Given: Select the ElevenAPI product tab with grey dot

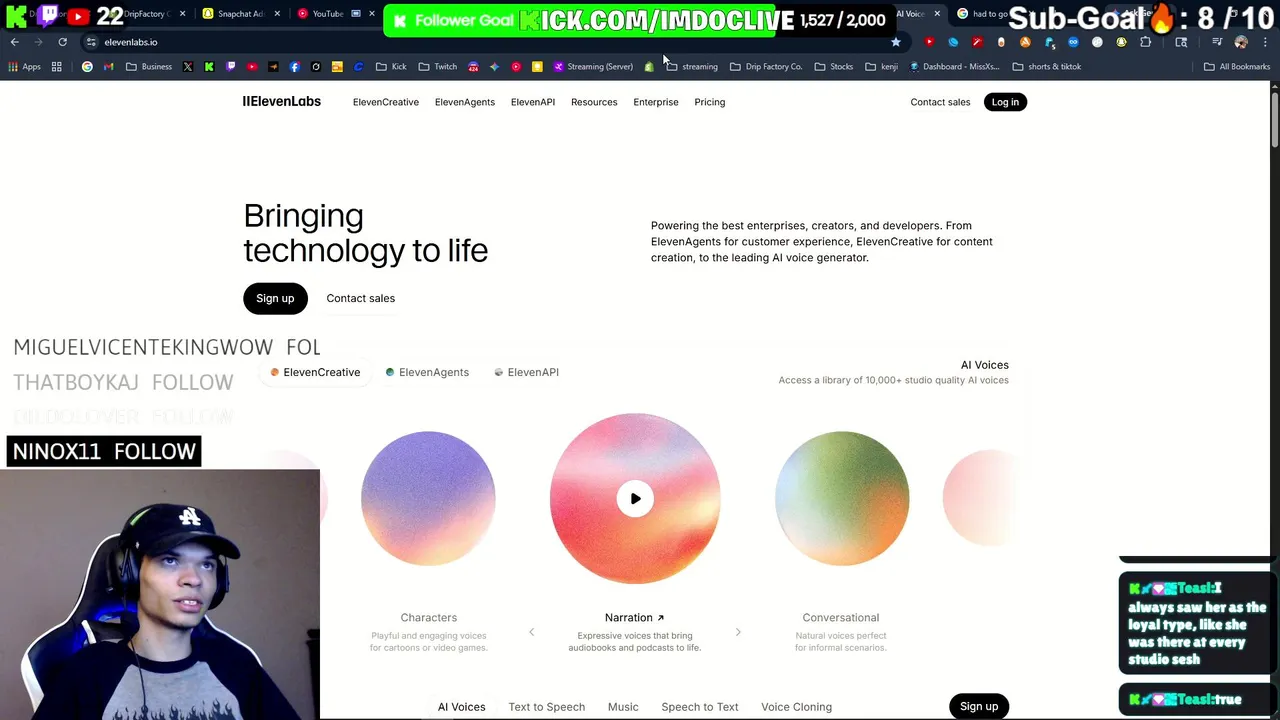Looking at the screenshot, I should [x=526, y=372].
